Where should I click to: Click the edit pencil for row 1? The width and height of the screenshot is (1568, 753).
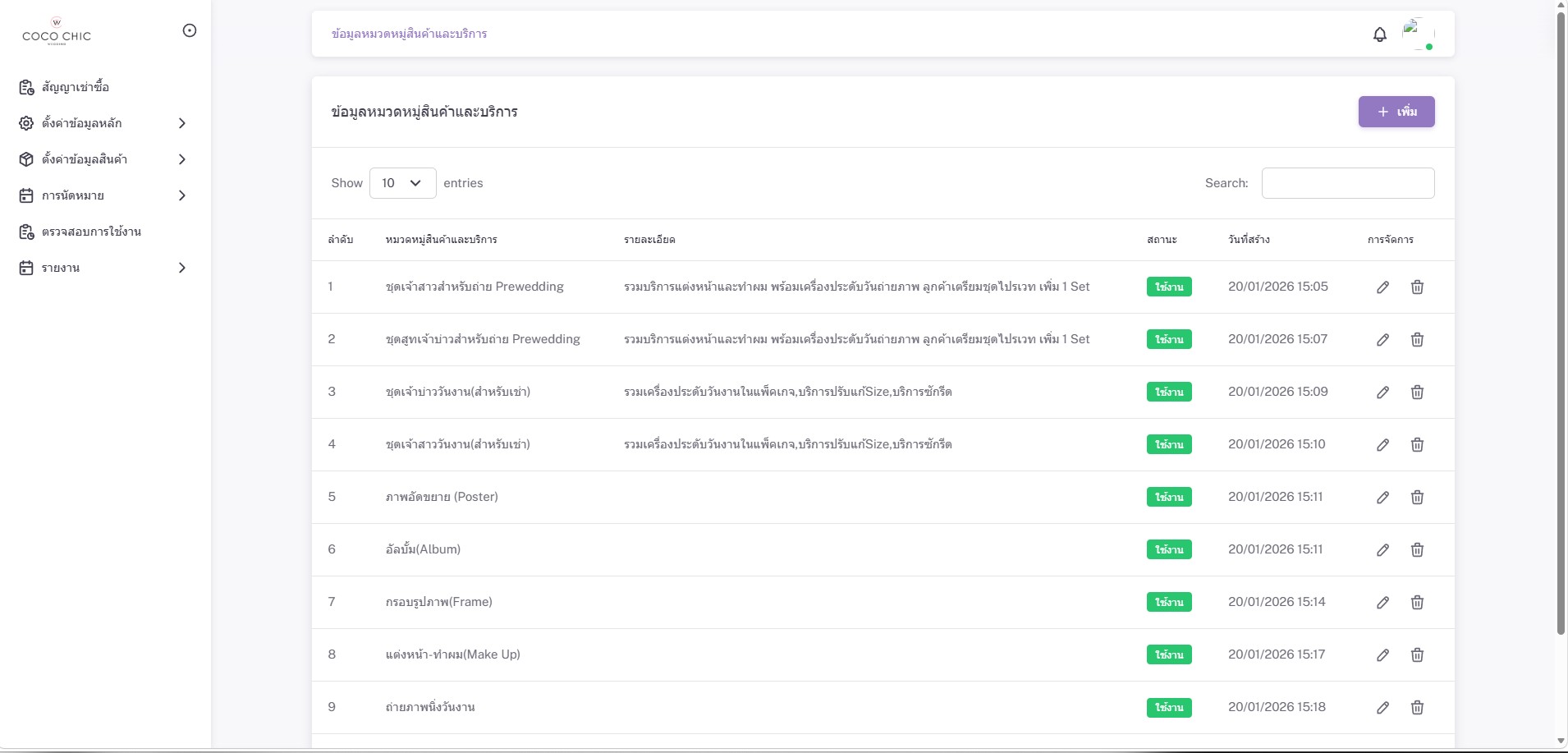click(1383, 287)
